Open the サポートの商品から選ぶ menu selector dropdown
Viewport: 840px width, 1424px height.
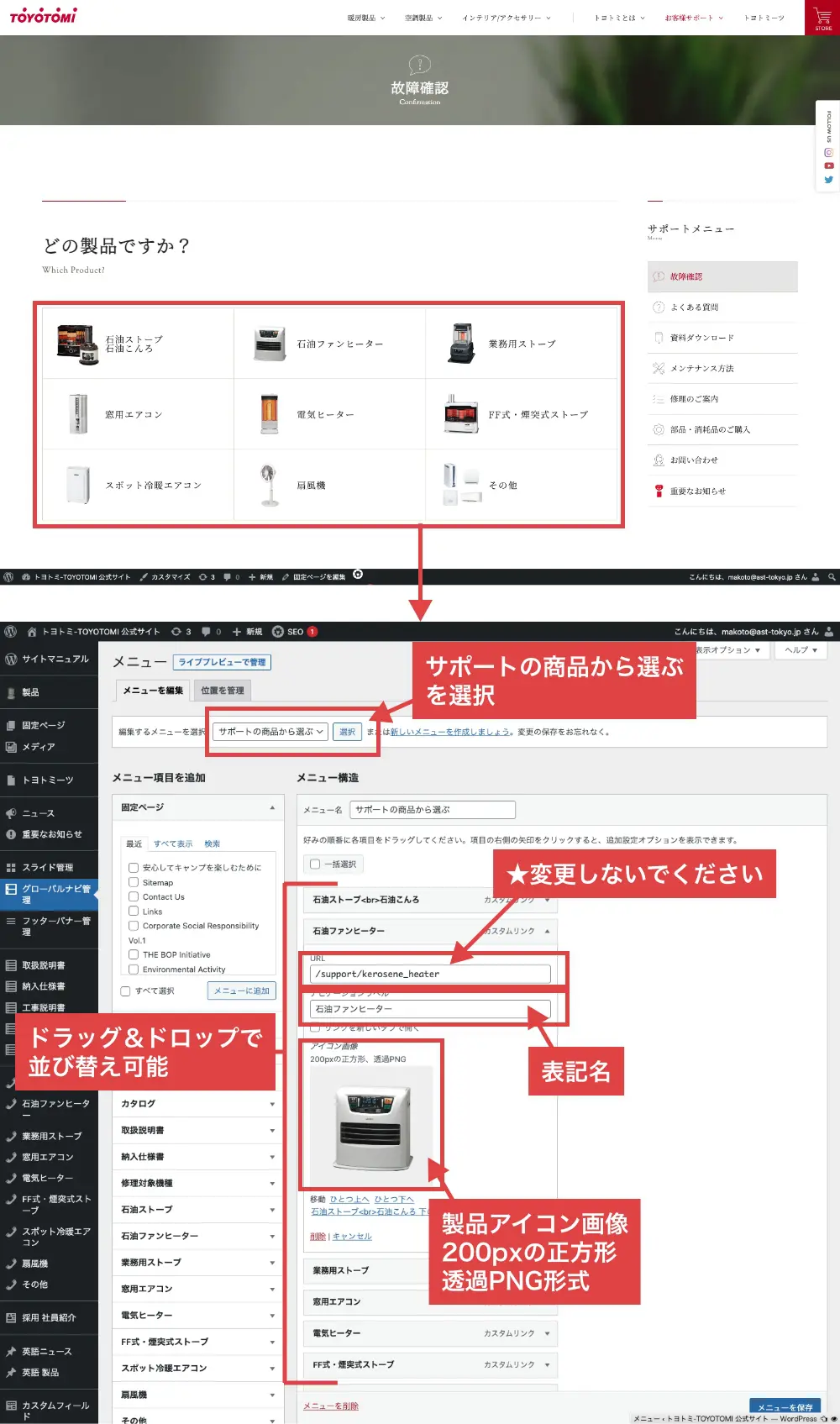[x=270, y=732]
